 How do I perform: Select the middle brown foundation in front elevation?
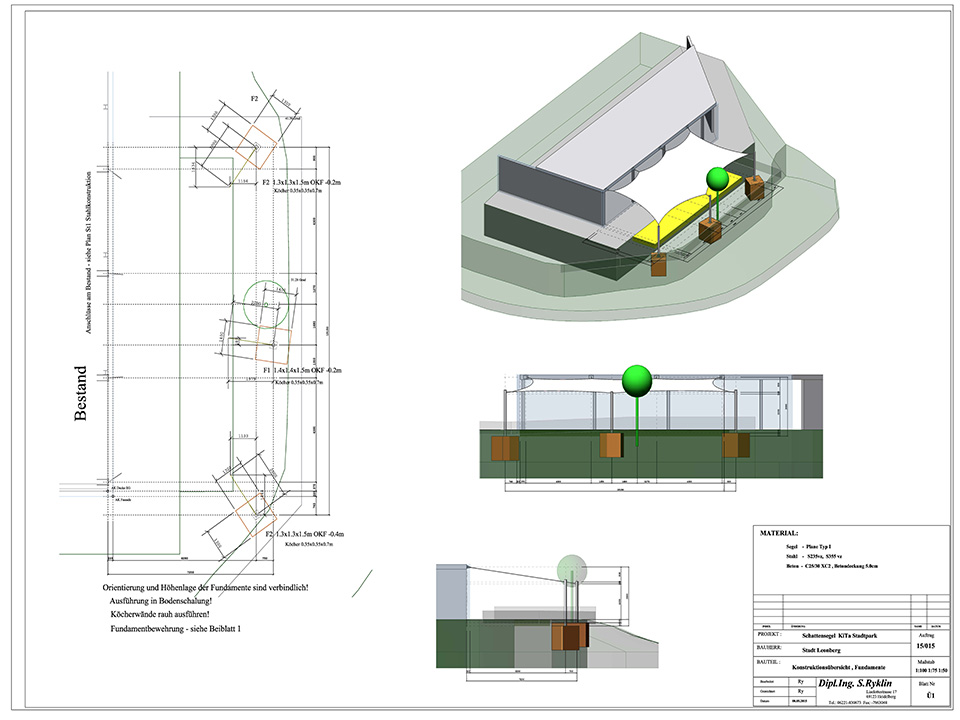tap(613, 448)
